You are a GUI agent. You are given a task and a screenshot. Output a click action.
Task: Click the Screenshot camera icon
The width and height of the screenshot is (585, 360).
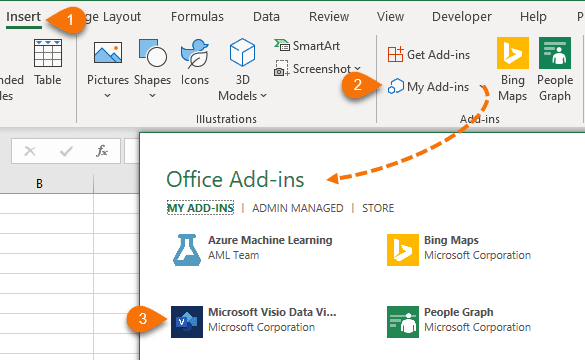click(x=281, y=69)
